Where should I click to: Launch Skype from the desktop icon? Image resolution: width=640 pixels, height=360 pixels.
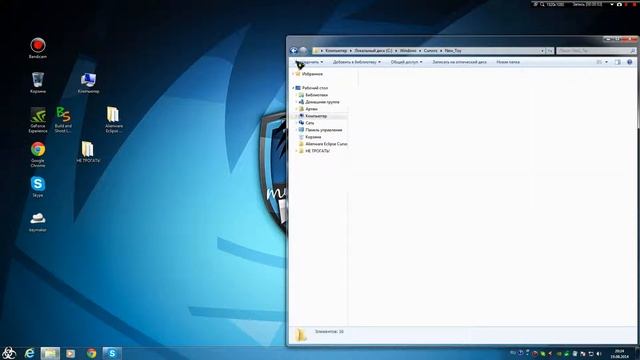38,187
